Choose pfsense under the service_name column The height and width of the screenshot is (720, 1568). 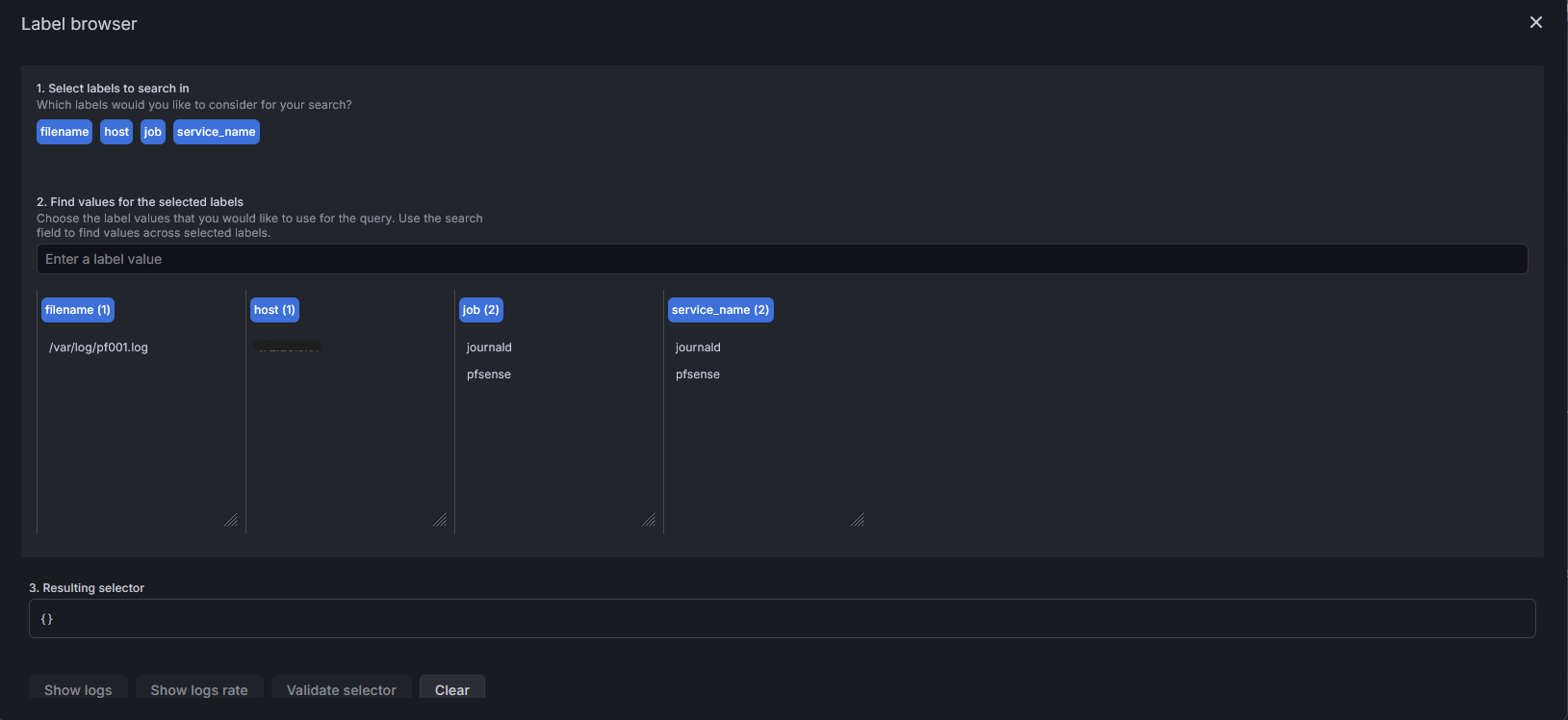coord(698,374)
